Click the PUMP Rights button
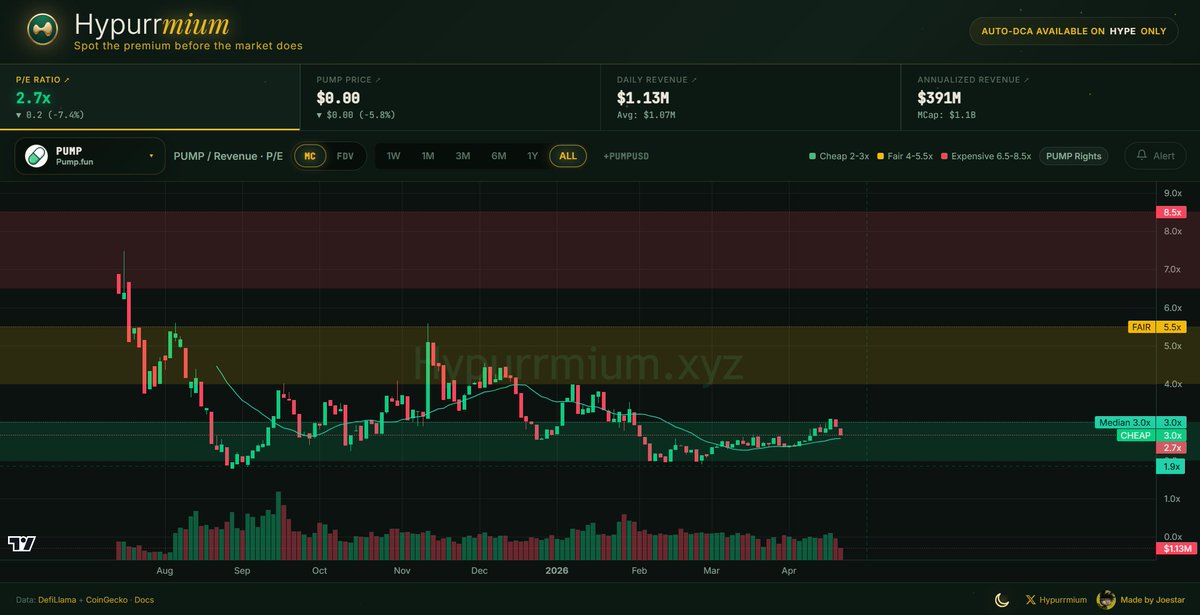Image resolution: width=1200 pixels, height=615 pixels. 1073,156
